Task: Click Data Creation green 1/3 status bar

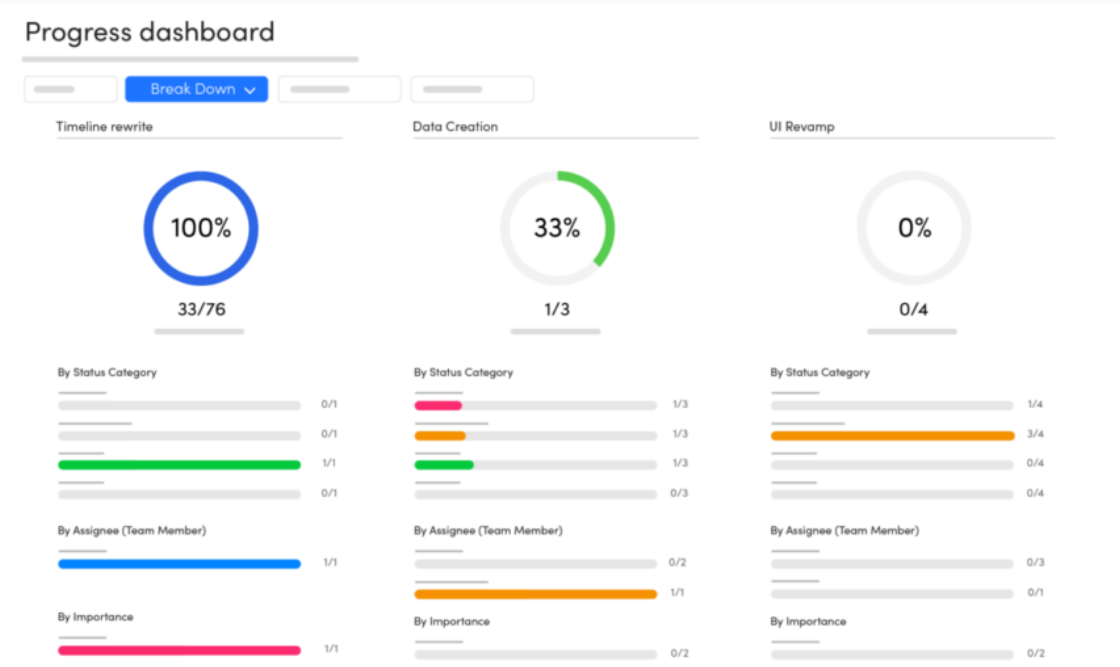Action: 444,465
